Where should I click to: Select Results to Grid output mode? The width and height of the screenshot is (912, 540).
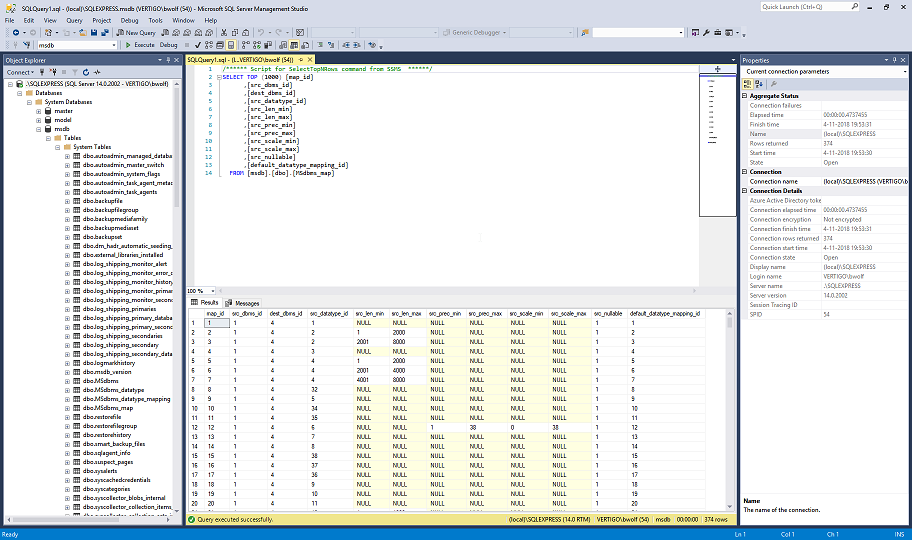294,45
